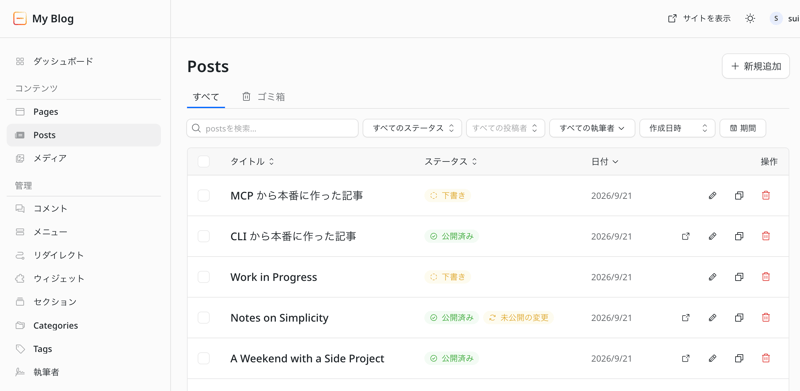Switch to the すべて tab
This screenshot has height=391, width=800.
pos(206,96)
